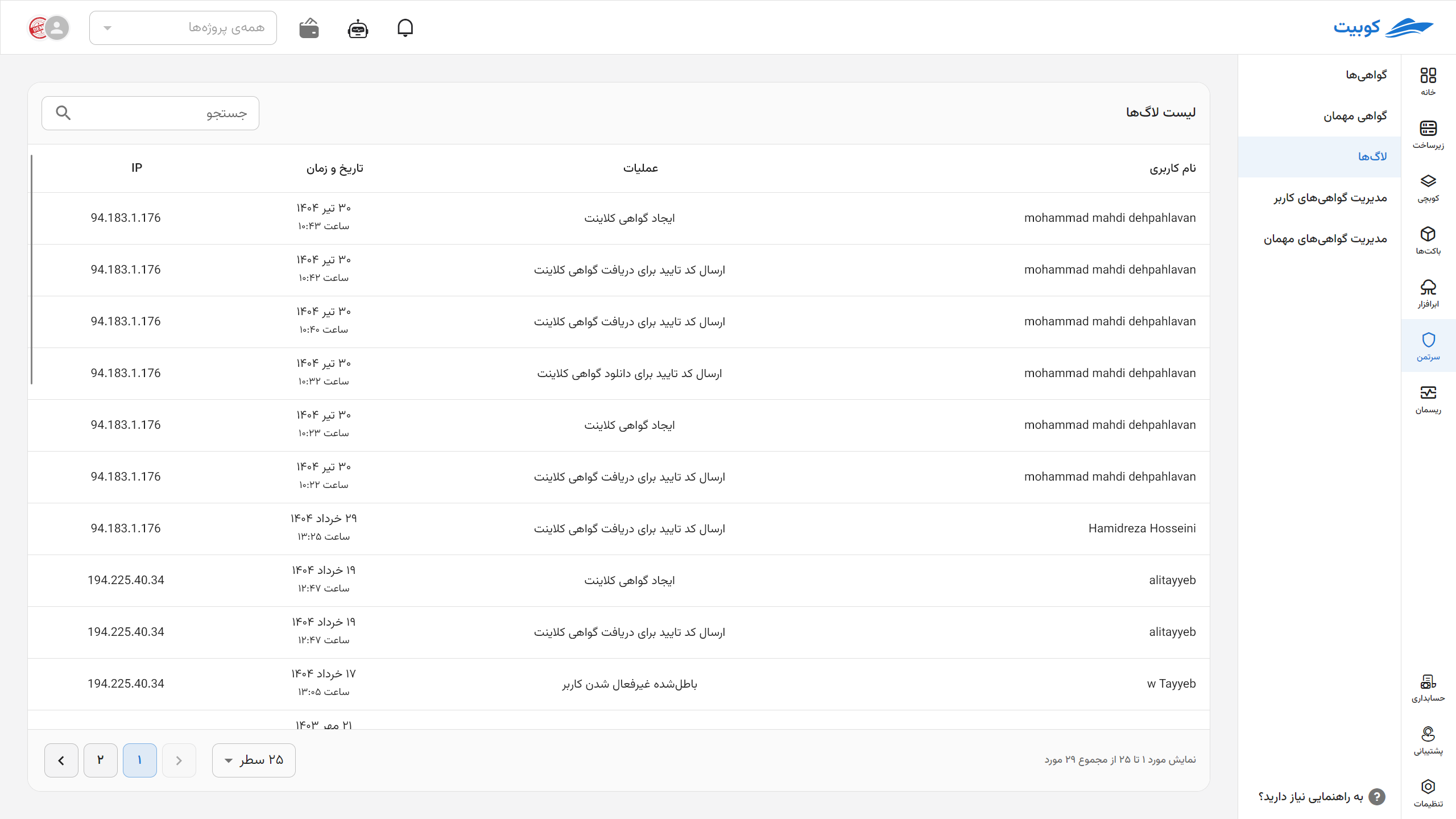Go to next page with the left-pointing arrow
The image size is (1456, 819).
[x=61, y=760]
